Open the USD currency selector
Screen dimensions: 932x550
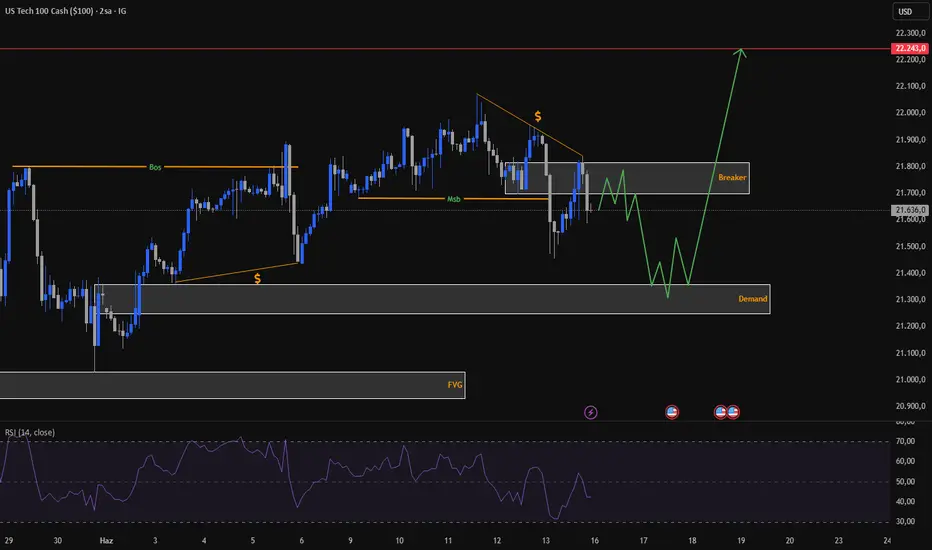pos(910,11)
